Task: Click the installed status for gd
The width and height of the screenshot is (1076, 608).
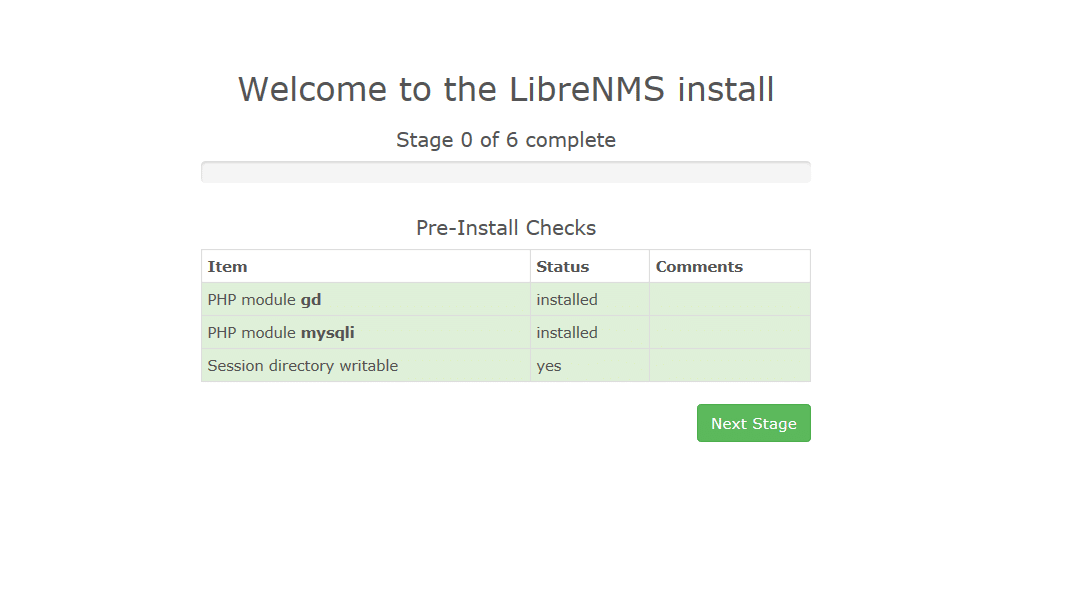Action: 567,300
